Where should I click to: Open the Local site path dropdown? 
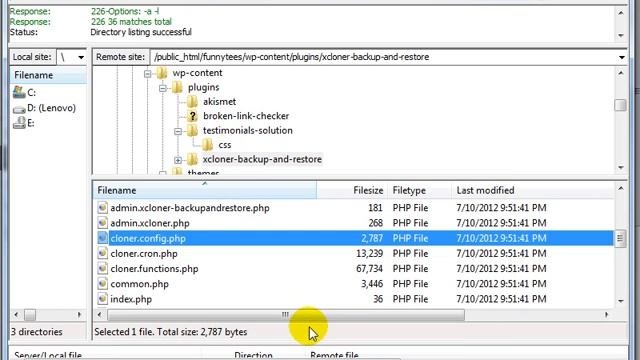click(x=81, y=57)
